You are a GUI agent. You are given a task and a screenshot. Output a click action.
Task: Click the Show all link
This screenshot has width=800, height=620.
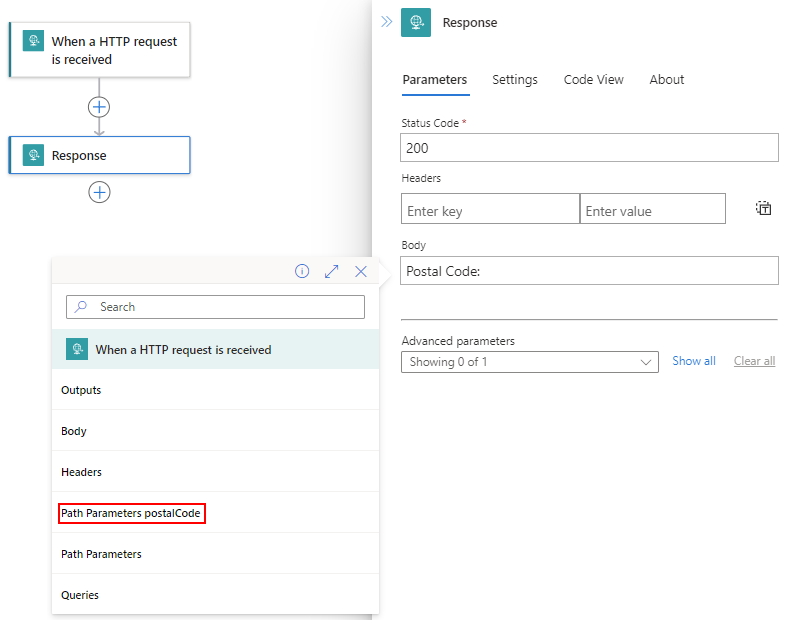693,361
